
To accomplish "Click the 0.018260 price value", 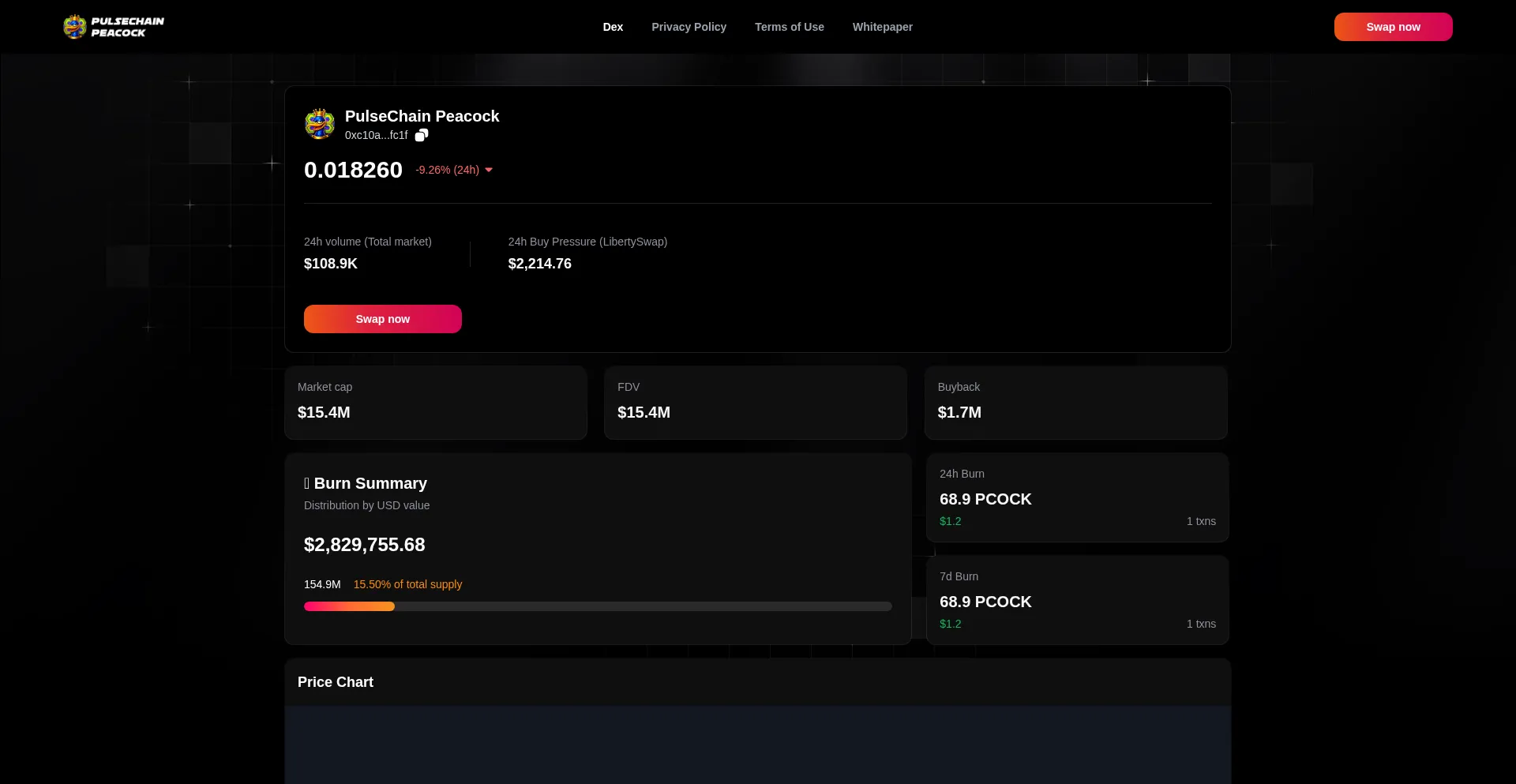I will [353, 170].
